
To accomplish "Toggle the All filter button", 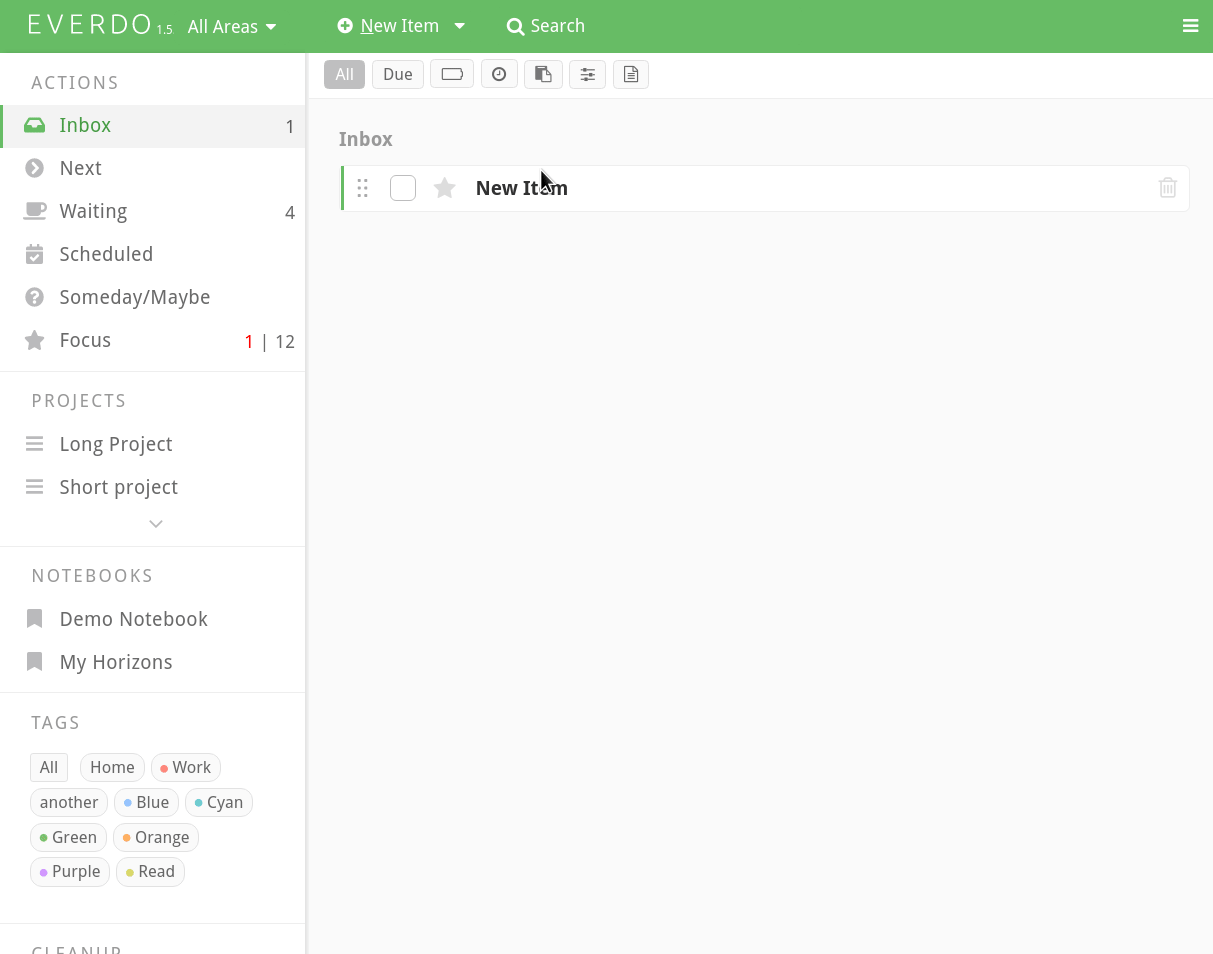I will pos(344,74).
